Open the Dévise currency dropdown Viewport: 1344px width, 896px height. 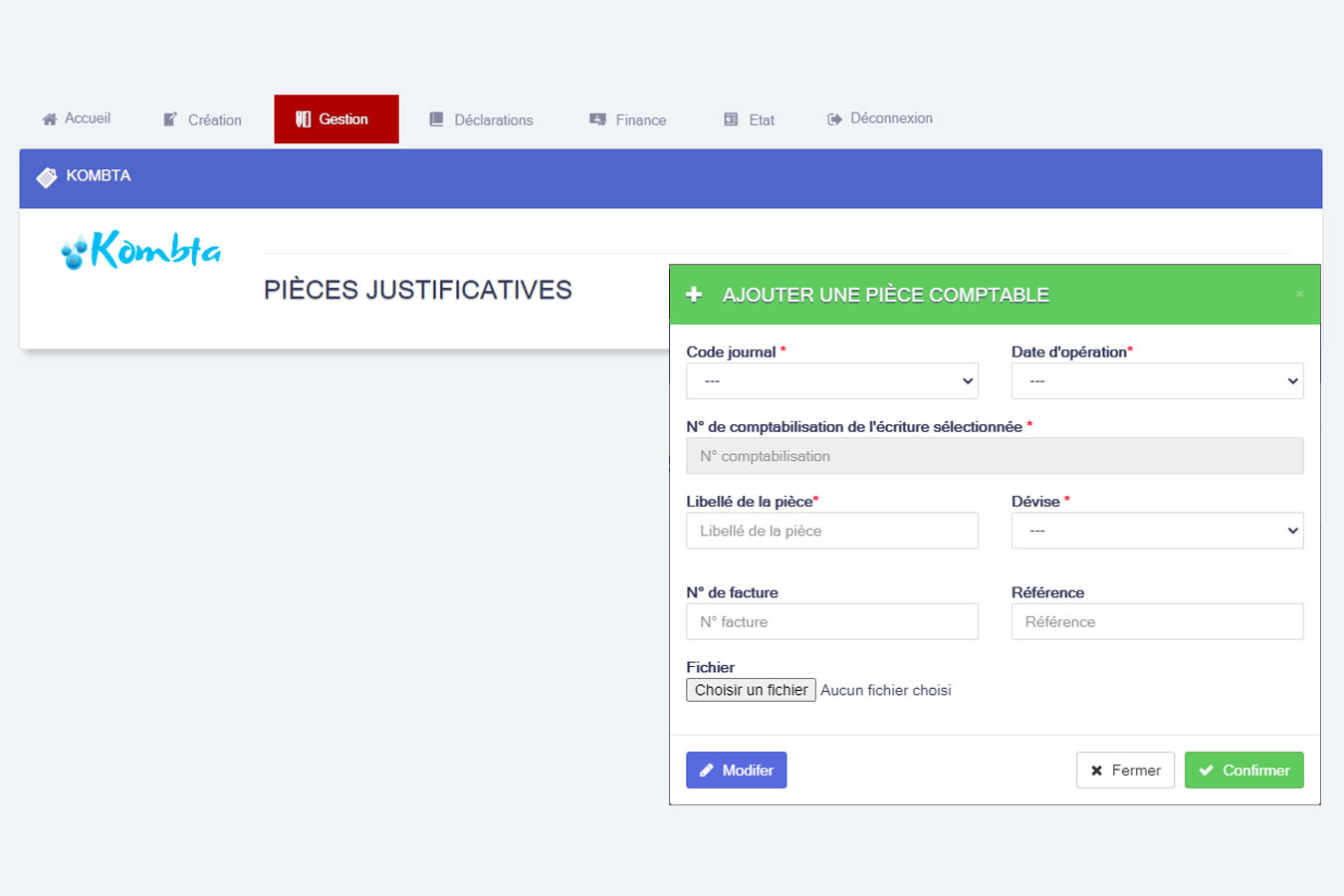click(1157, 531)
